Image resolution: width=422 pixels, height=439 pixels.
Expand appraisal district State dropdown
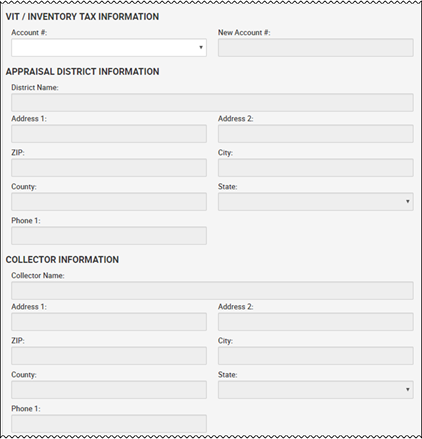point(316,202)
